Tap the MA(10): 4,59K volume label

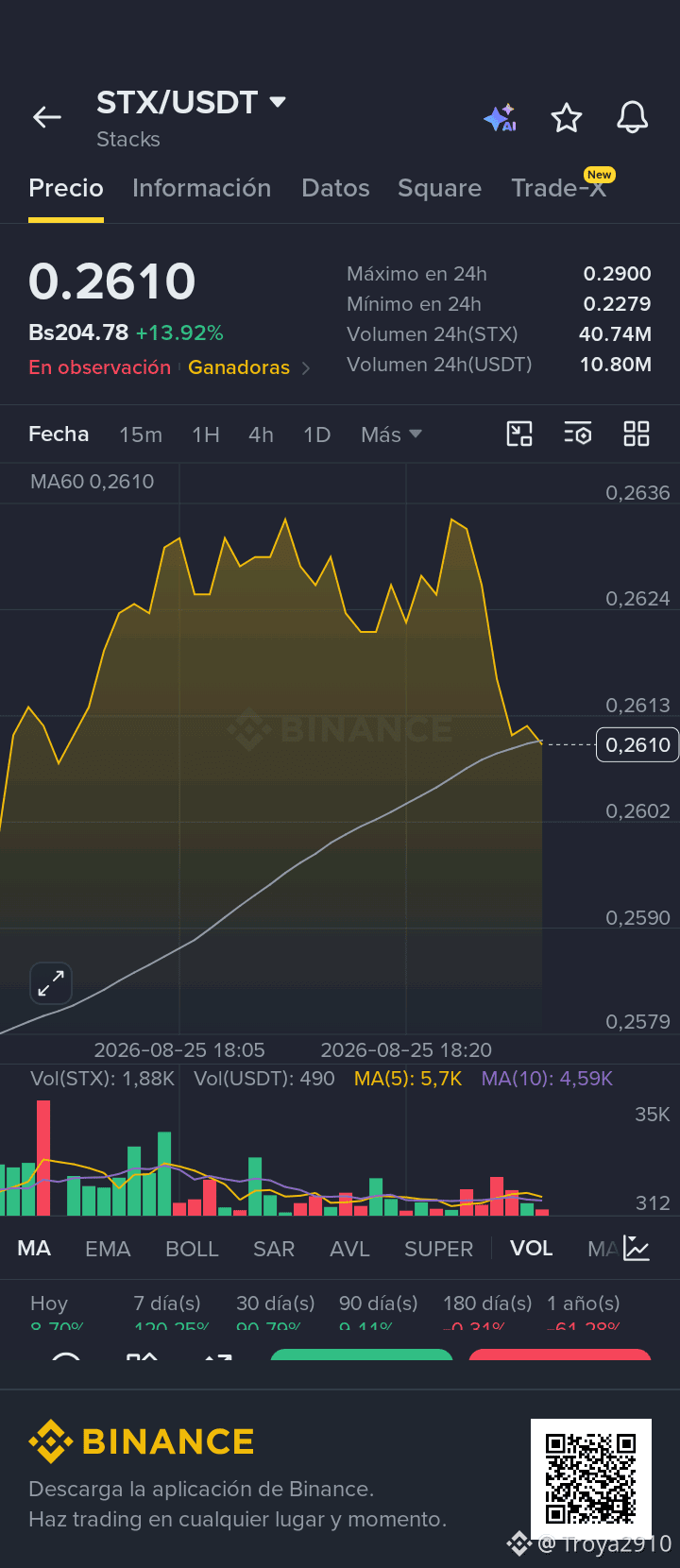coord(547,1079)
